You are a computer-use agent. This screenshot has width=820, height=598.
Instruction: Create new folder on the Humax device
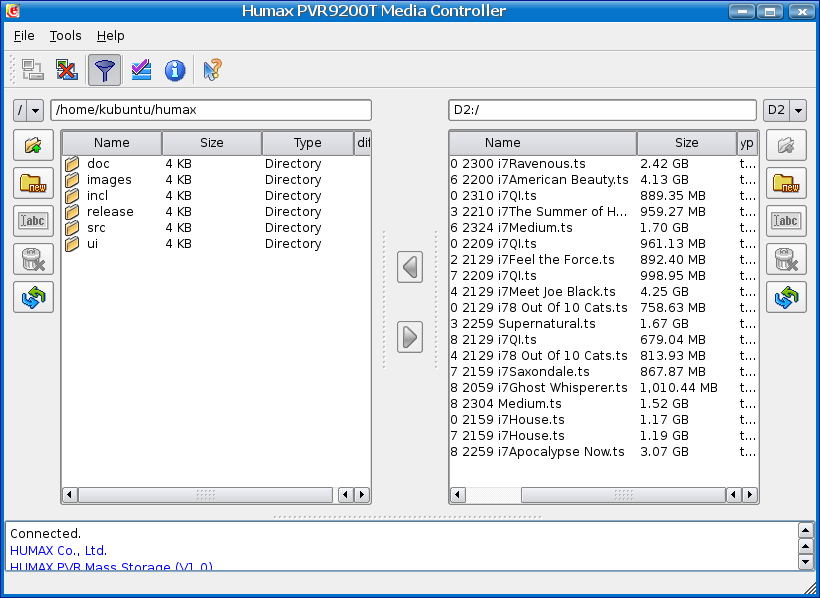pos(787,183)
